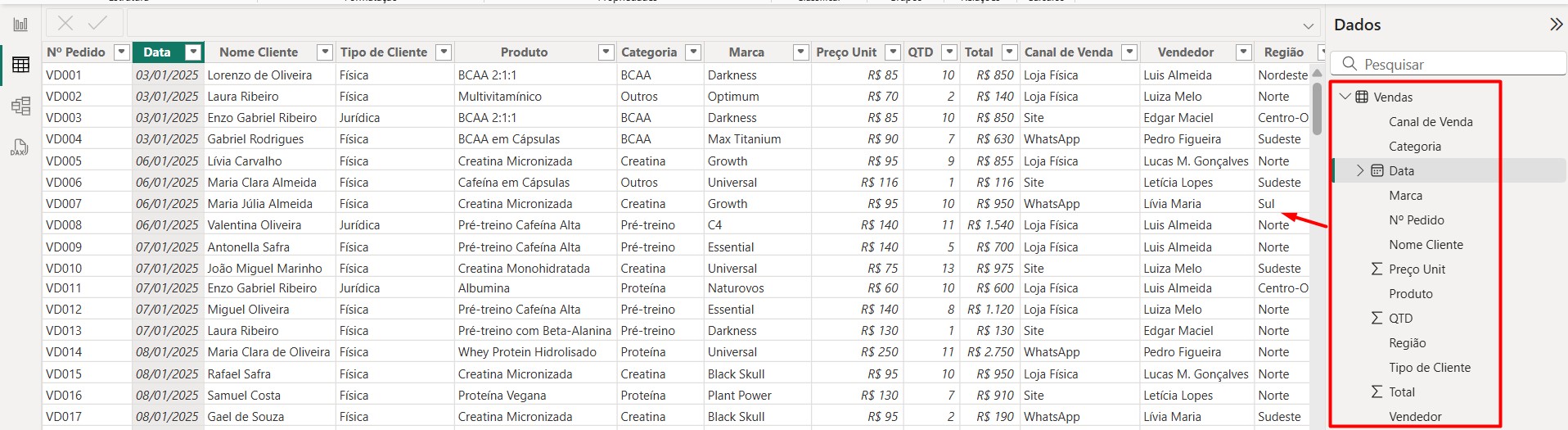Click the Marca column header
This screenshot has width=1568, height=430.
click(x=746, y=52)
